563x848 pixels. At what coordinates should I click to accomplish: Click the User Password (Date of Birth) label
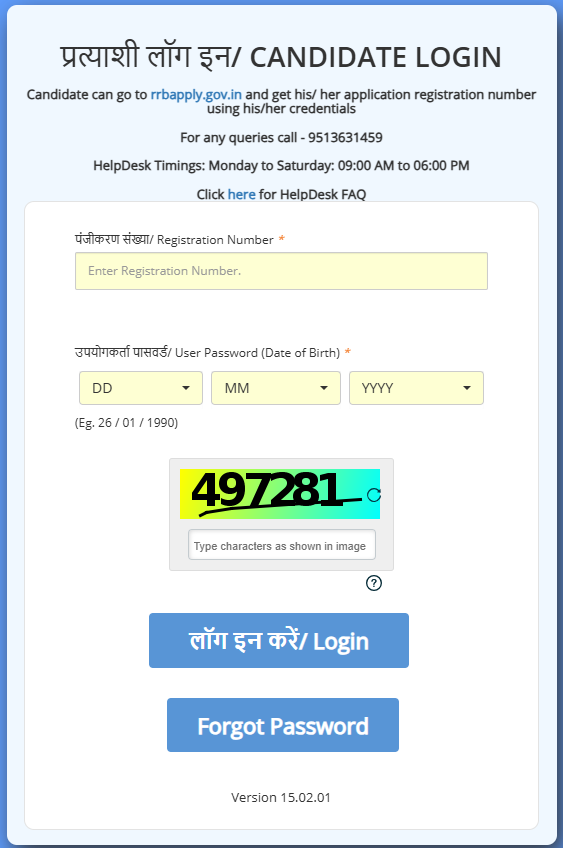[208, 353]
